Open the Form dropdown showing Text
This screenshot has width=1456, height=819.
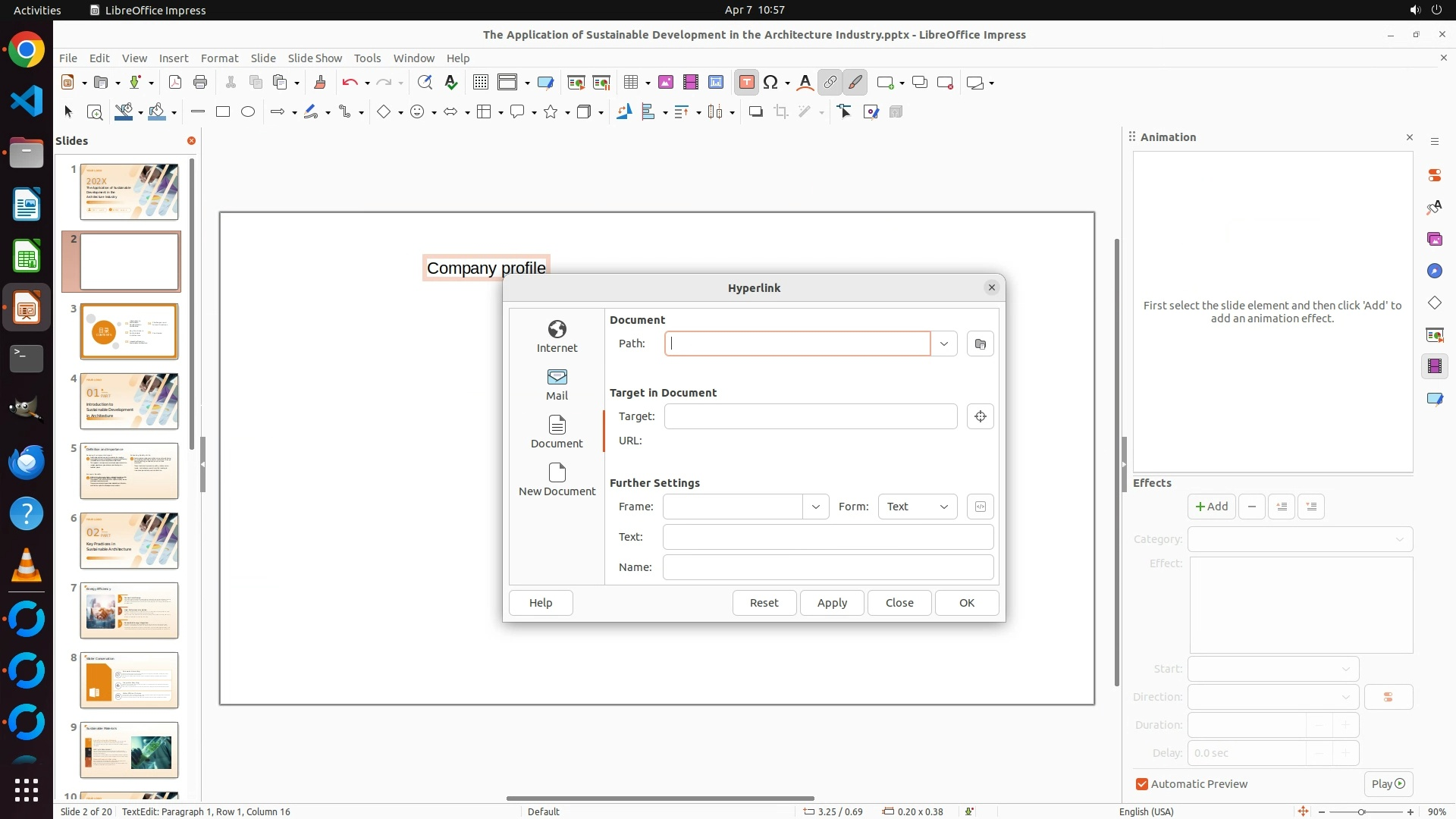917,507
